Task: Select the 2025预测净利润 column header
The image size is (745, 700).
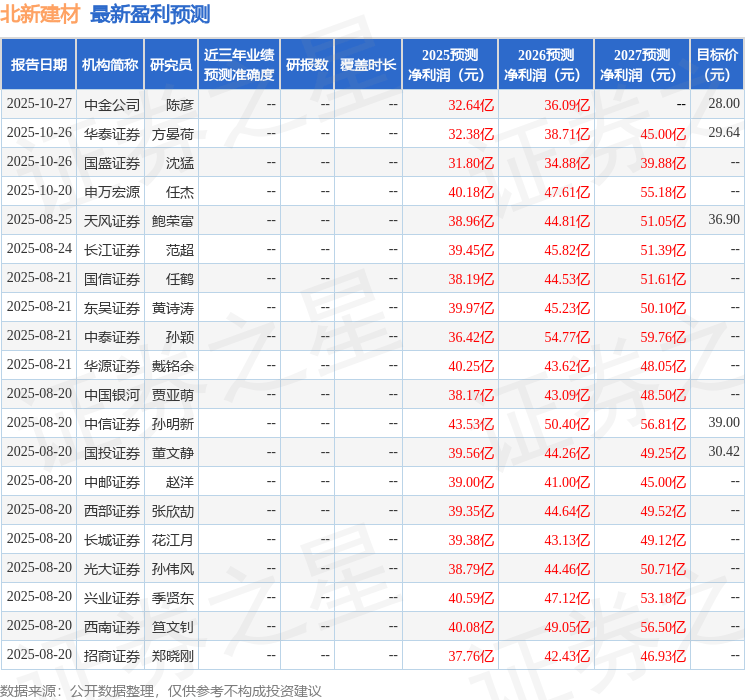Action: [450, 64]
